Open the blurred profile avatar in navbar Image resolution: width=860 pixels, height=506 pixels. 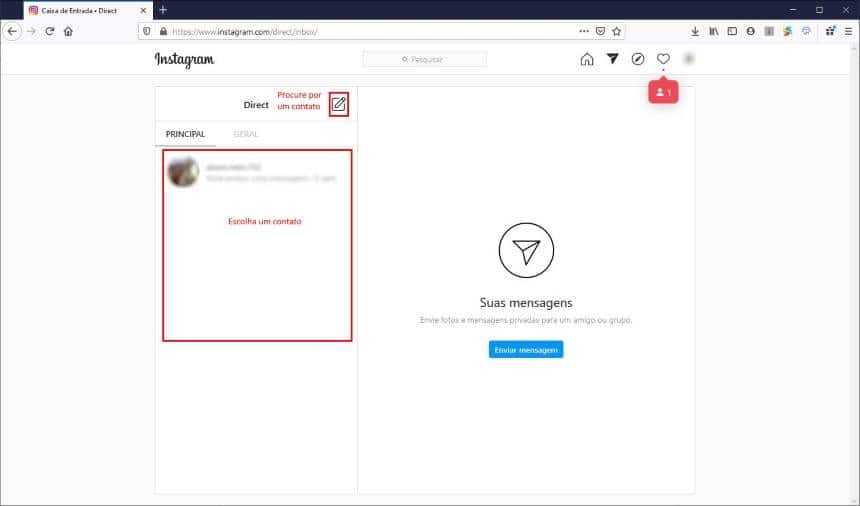click(689, 59)
